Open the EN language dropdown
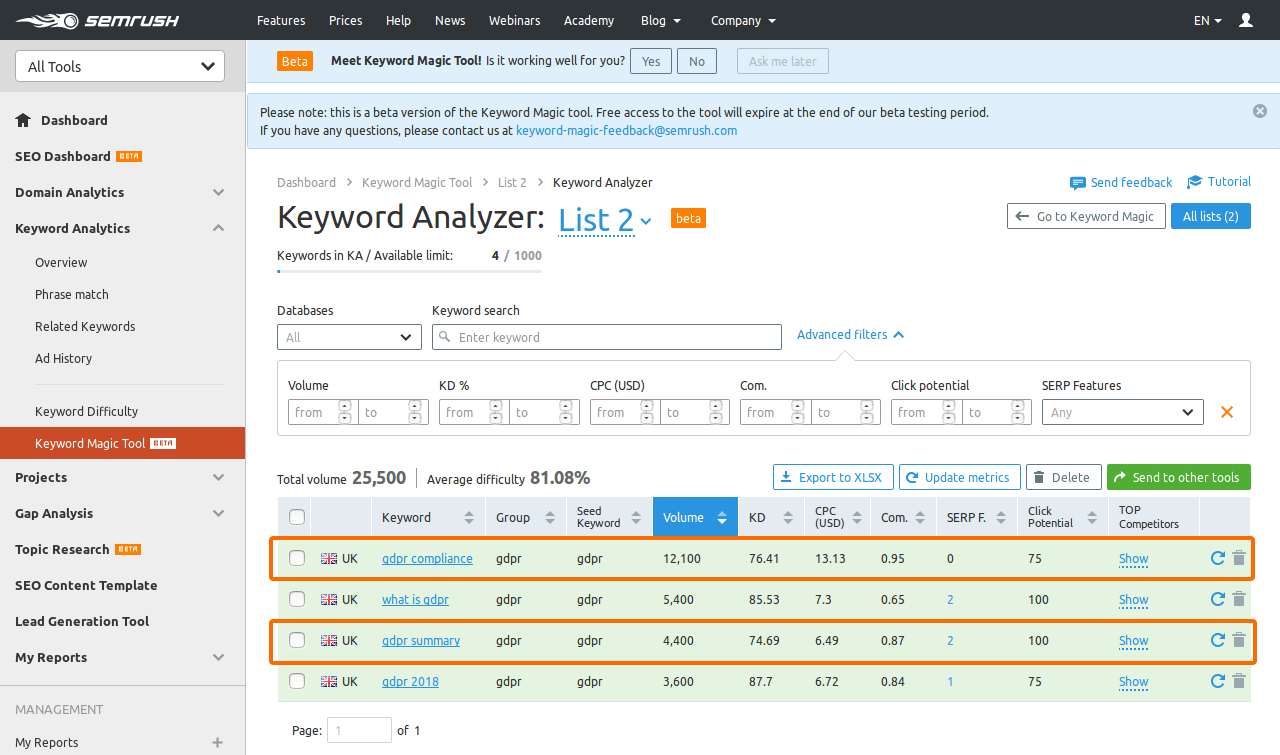 pos(1208,20)
